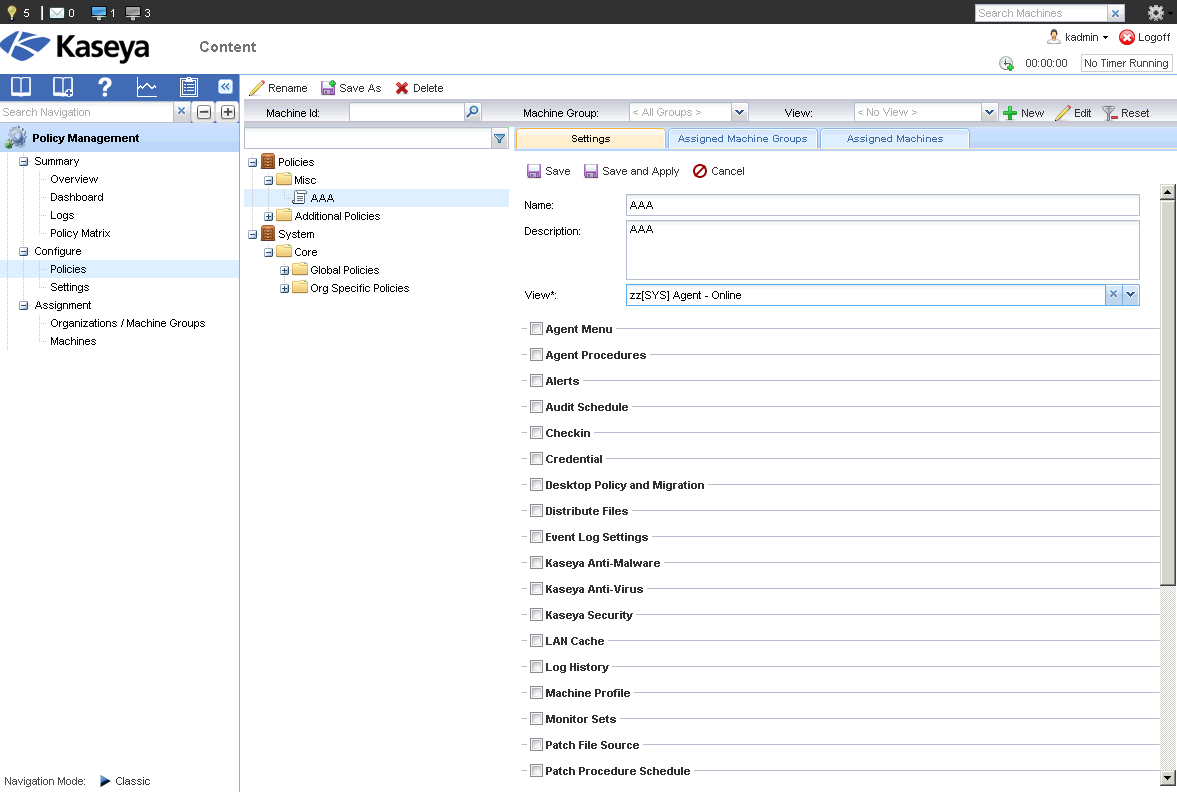
Task: Open the Machine Group dropdown
Action: (739, 113)
